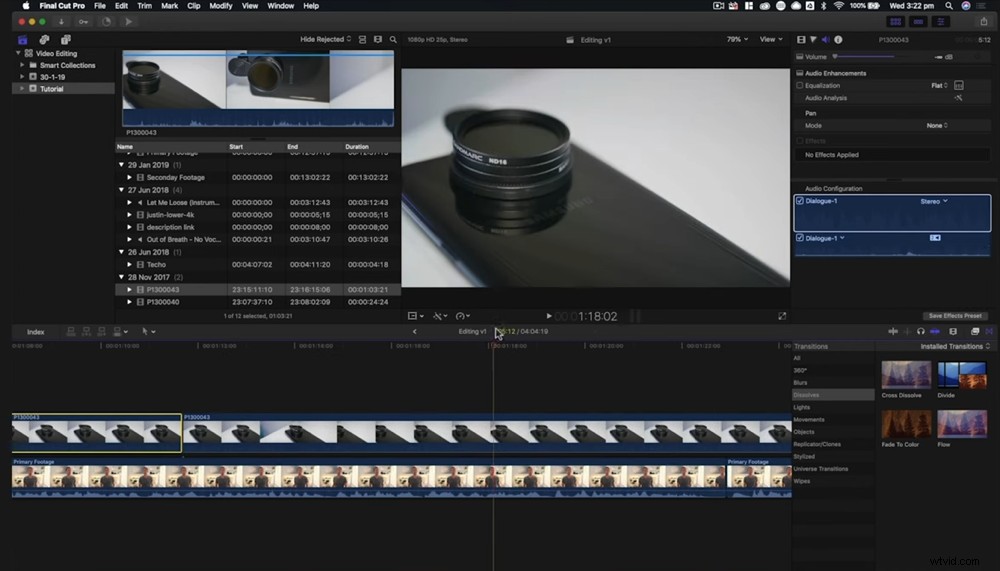This screenshot has width=1000, height=571.
Task: Select the Cross Dissolve transition thumbnail
Action: (x=906, y=374)
